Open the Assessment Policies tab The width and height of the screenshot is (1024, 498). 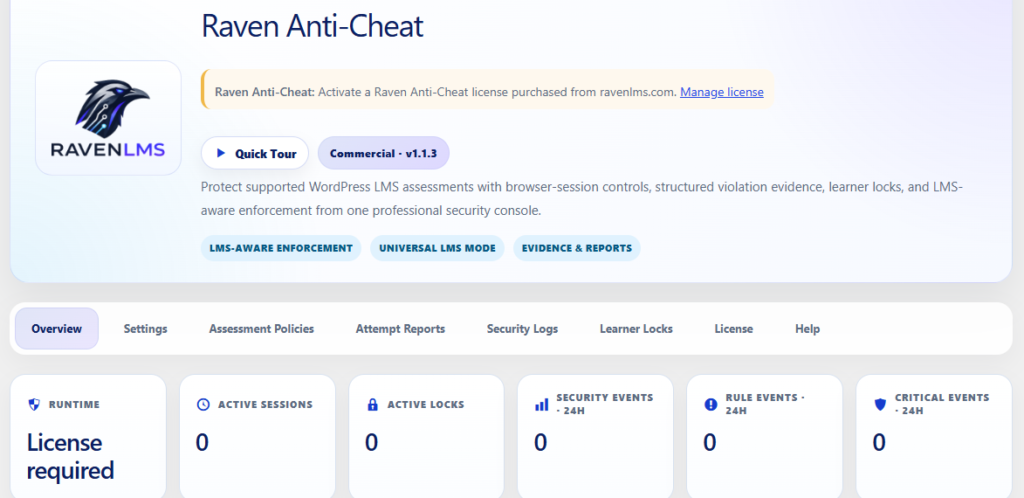[261, 329]
